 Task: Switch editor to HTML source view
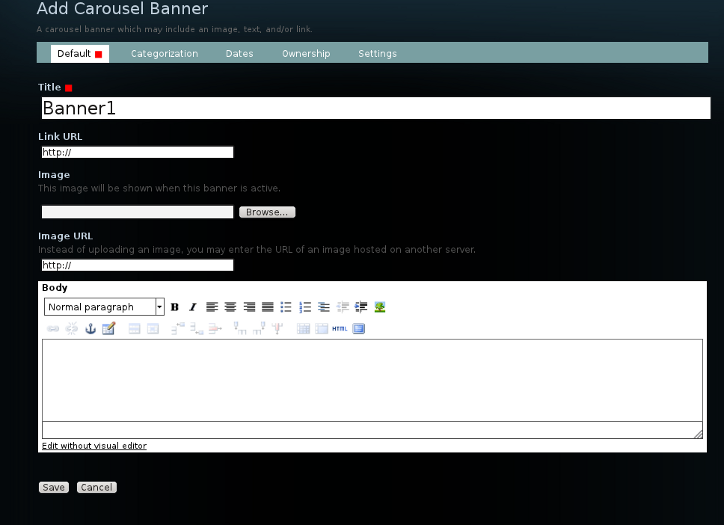coord(339,328)
